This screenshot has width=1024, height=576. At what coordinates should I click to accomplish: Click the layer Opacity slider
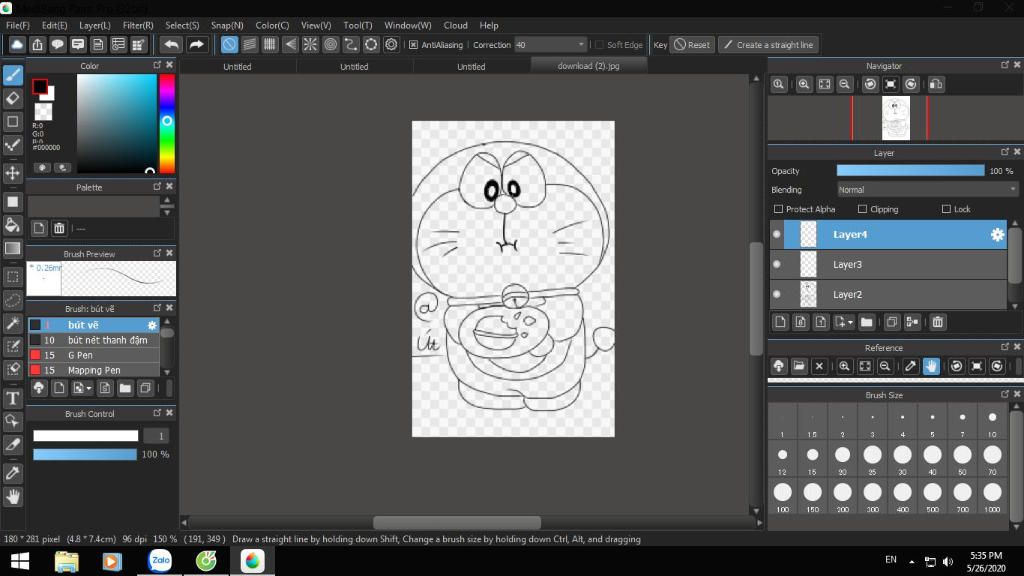pos(910,171)
